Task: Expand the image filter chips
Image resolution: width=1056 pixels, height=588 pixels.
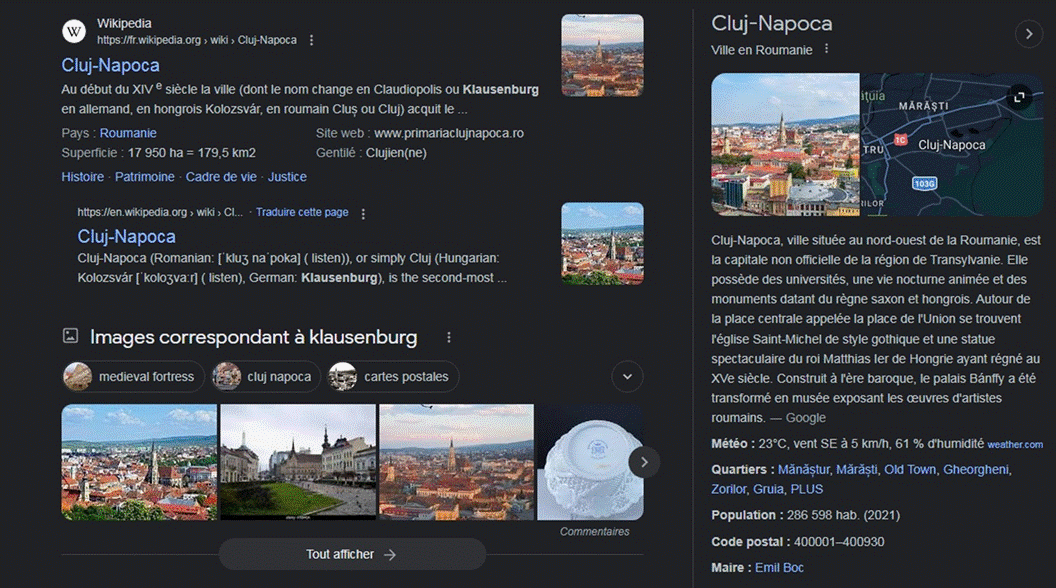Action: coord(627,377)
